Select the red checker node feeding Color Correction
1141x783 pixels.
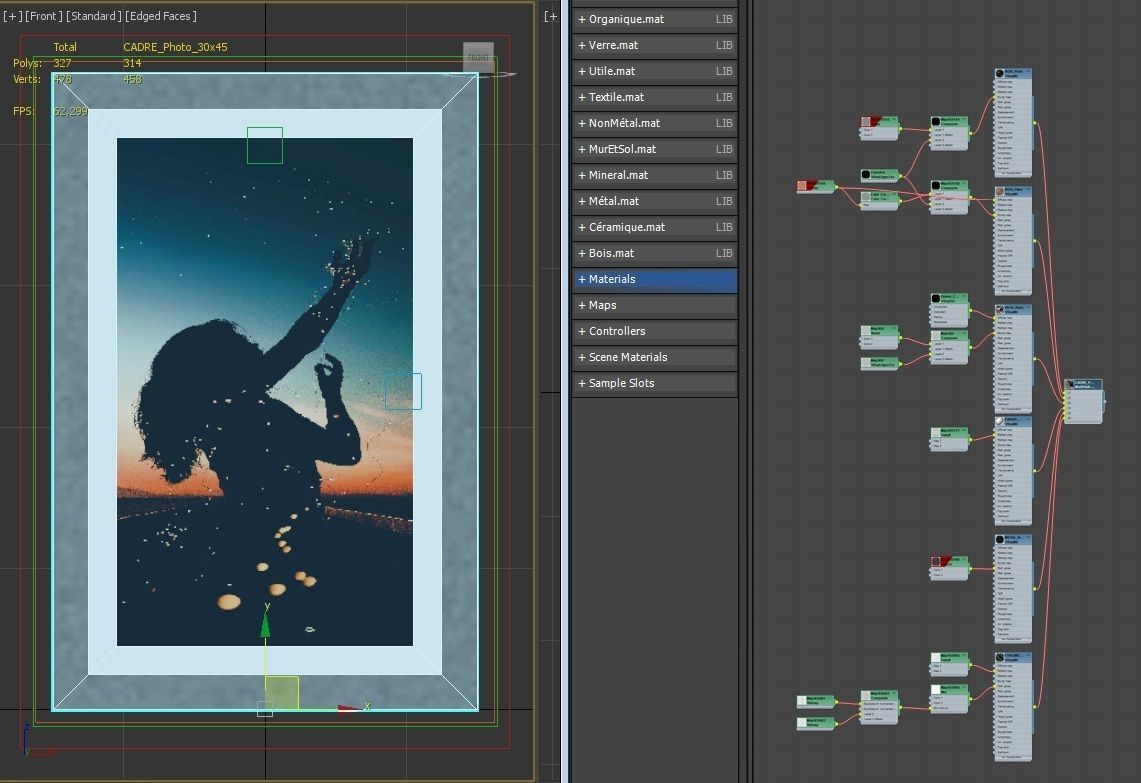(x=816, y=186)
